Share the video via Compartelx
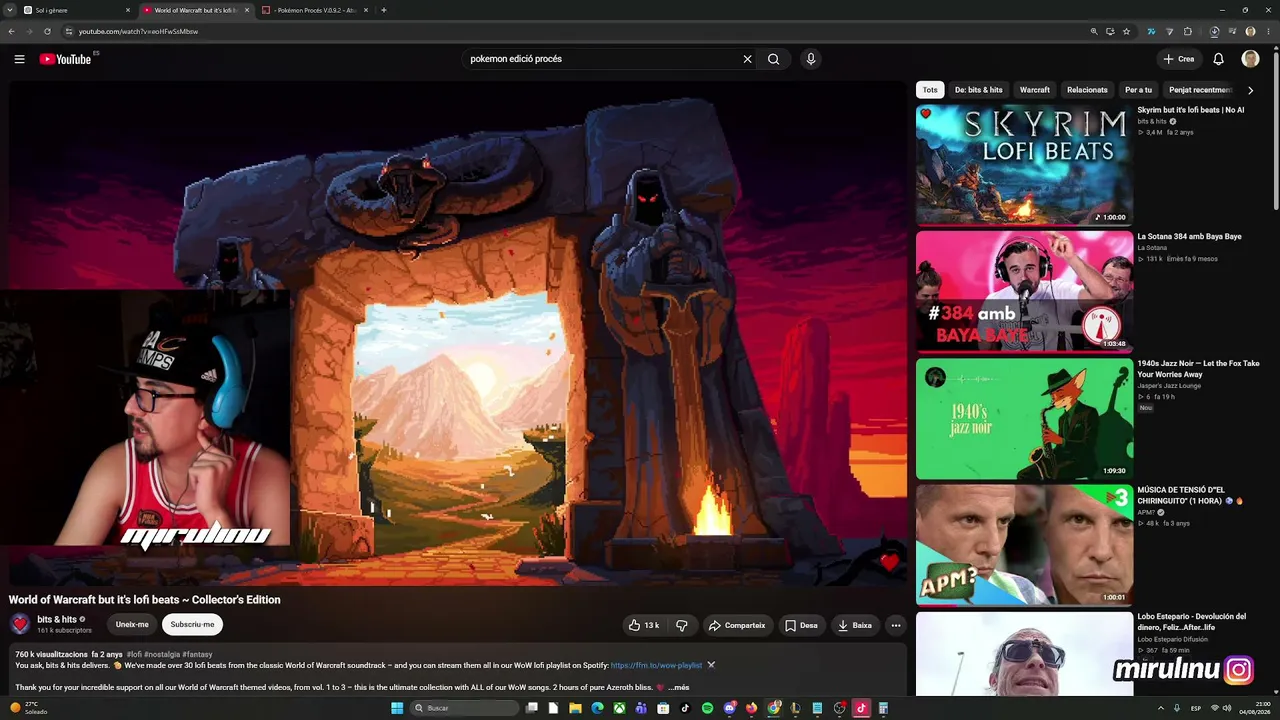Viewport: 1280px width, 720px height. (737, 625)
